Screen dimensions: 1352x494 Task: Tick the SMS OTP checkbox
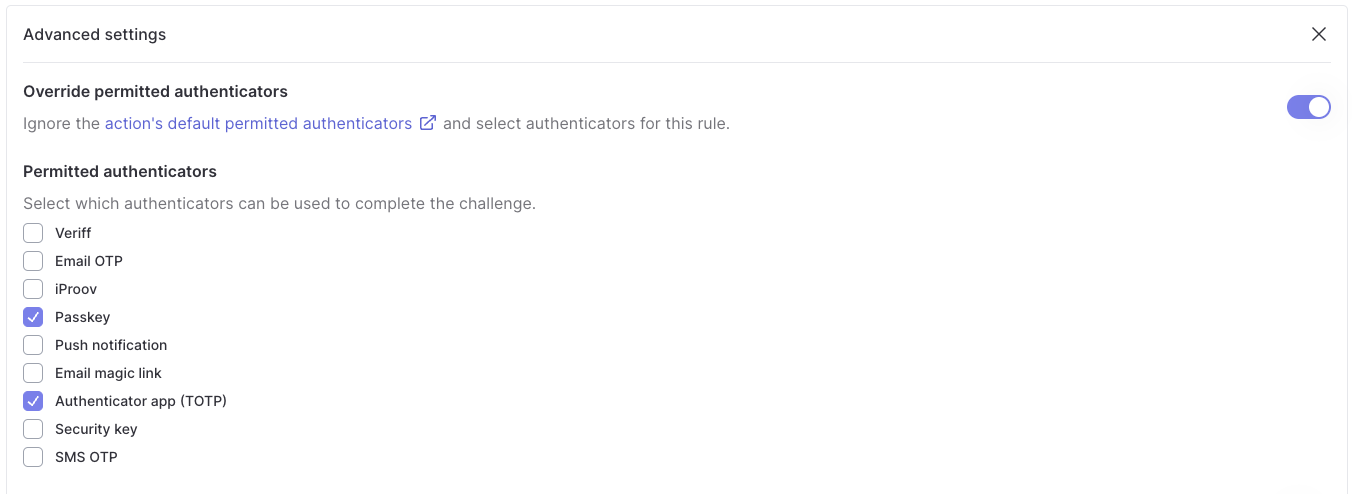(33, 457)
